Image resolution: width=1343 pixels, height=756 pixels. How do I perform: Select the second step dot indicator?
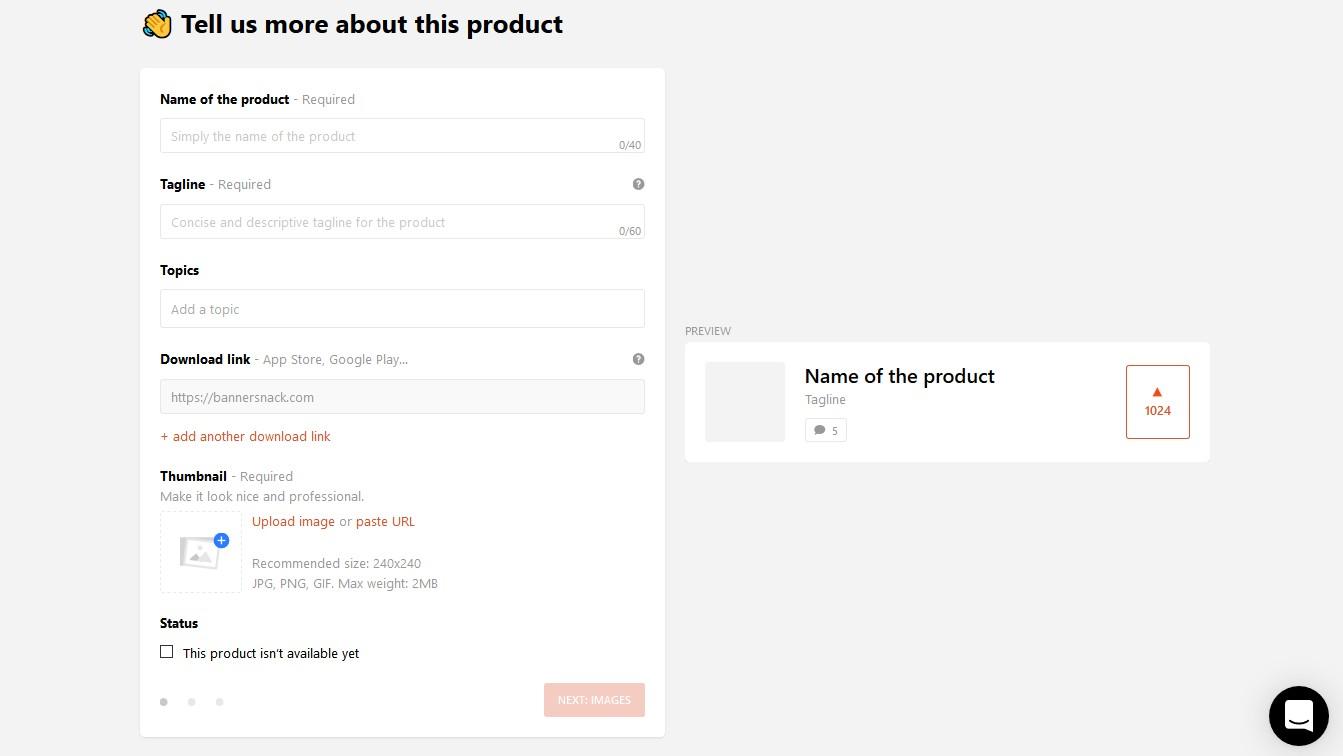pos(191,702)
